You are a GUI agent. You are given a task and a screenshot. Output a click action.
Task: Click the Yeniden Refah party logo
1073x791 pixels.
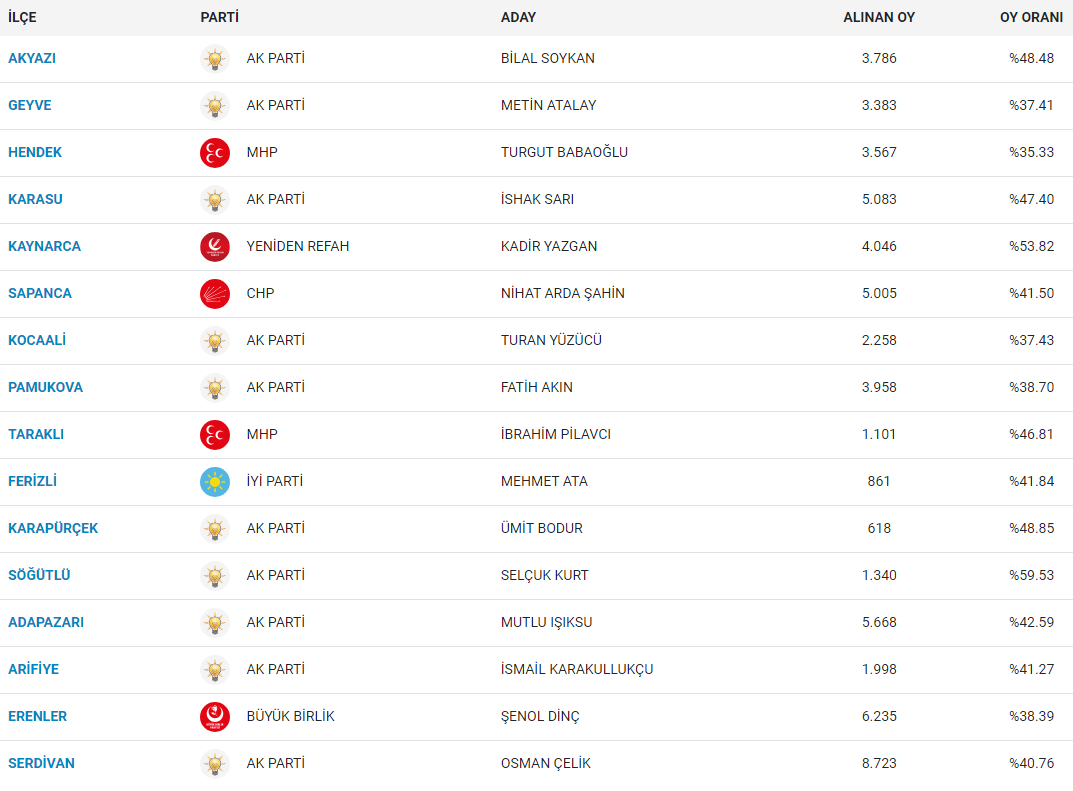[215, 246]
